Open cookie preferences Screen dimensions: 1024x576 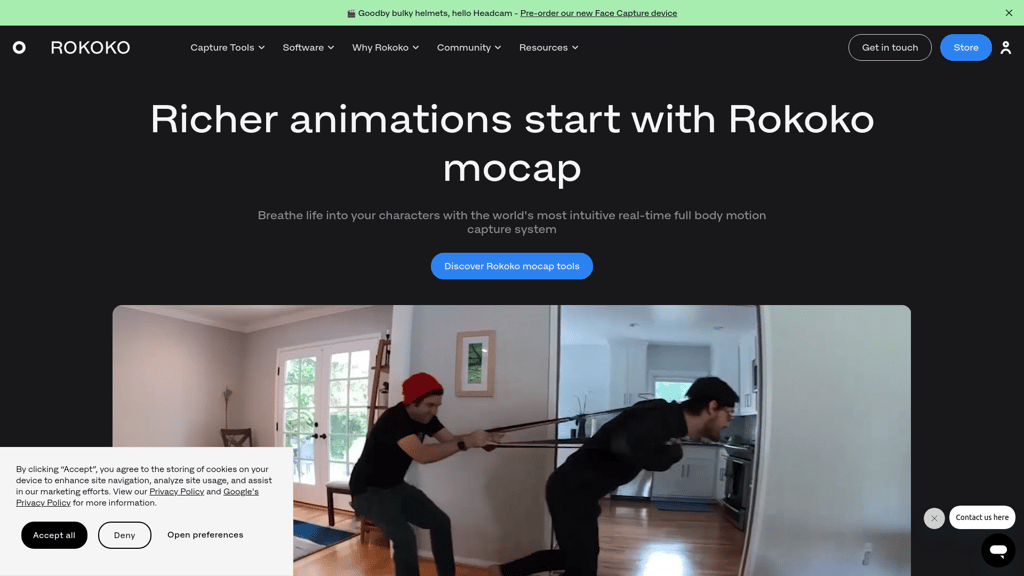(x=205, y=534)
